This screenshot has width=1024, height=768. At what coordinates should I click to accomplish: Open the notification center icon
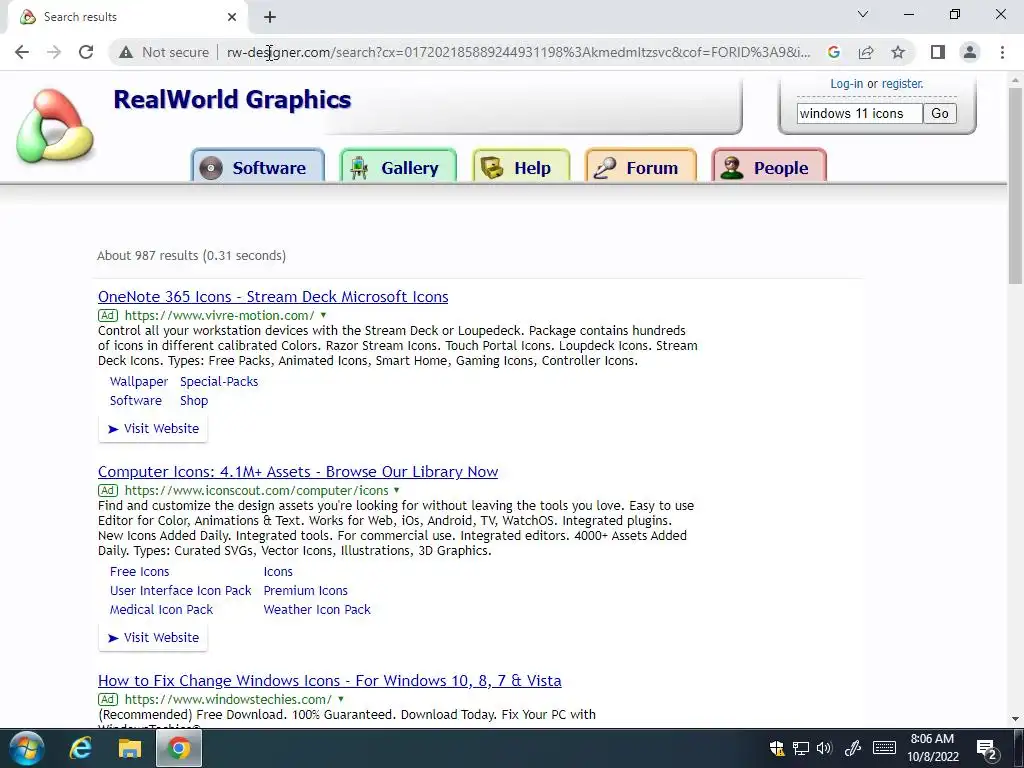coord(987,749)
